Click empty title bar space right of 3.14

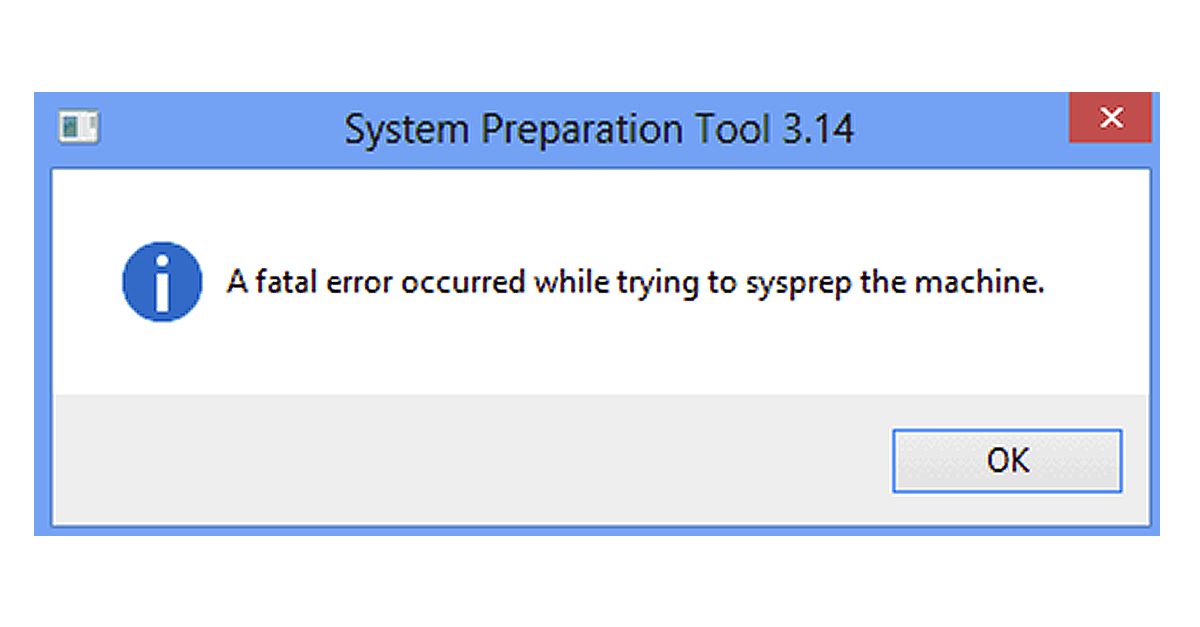point(960,130)
